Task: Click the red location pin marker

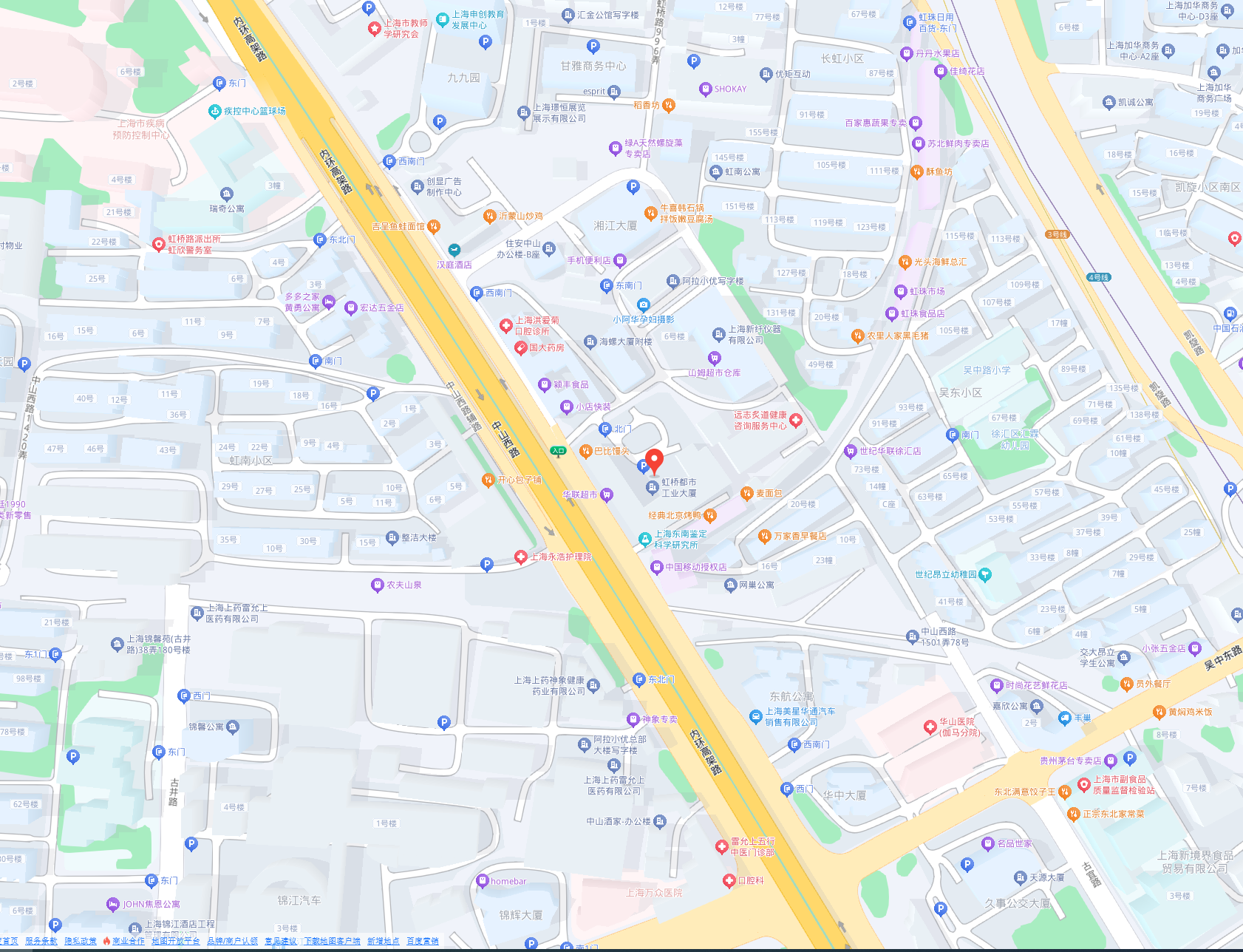Action: [x=654, y=460]
